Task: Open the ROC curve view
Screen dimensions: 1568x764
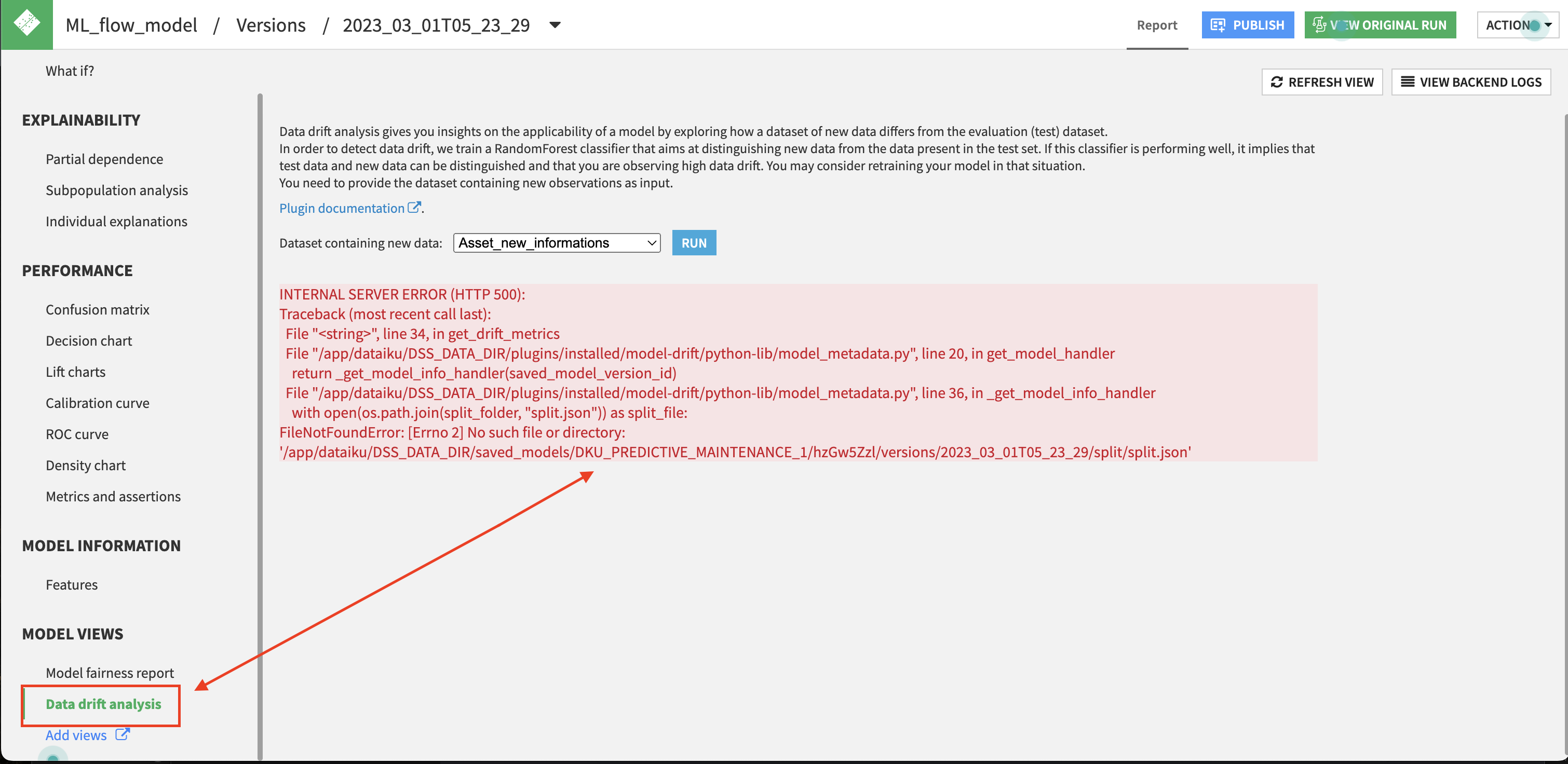Action: 77,434
